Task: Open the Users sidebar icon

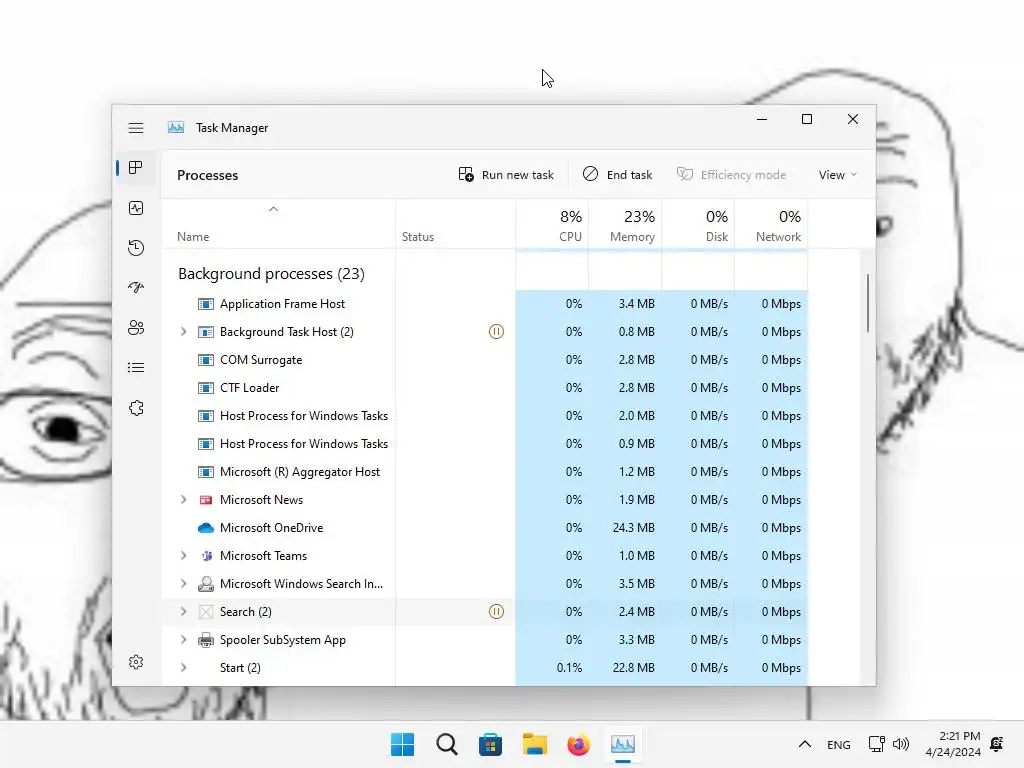Action: 136,328
